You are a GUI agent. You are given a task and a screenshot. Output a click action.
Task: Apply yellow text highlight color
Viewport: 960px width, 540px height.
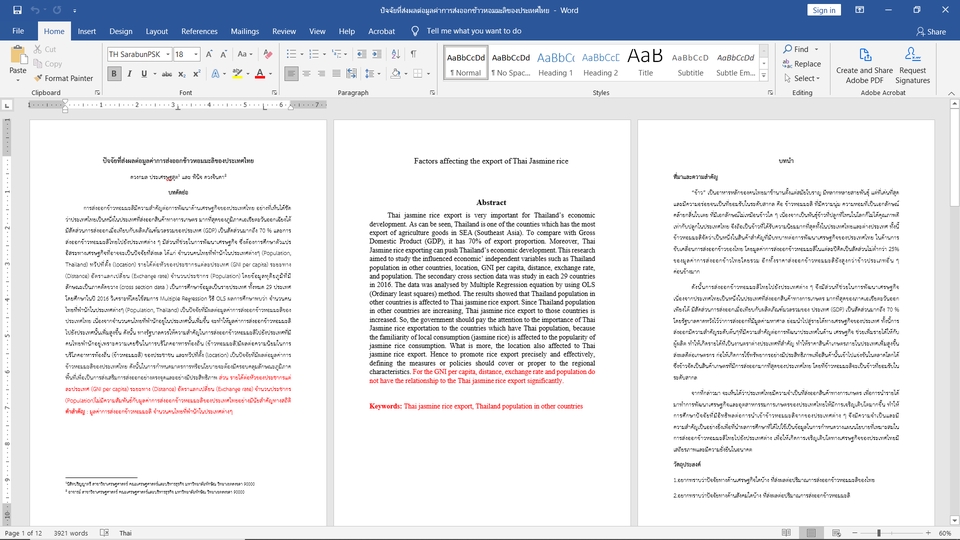coord(237,74)
